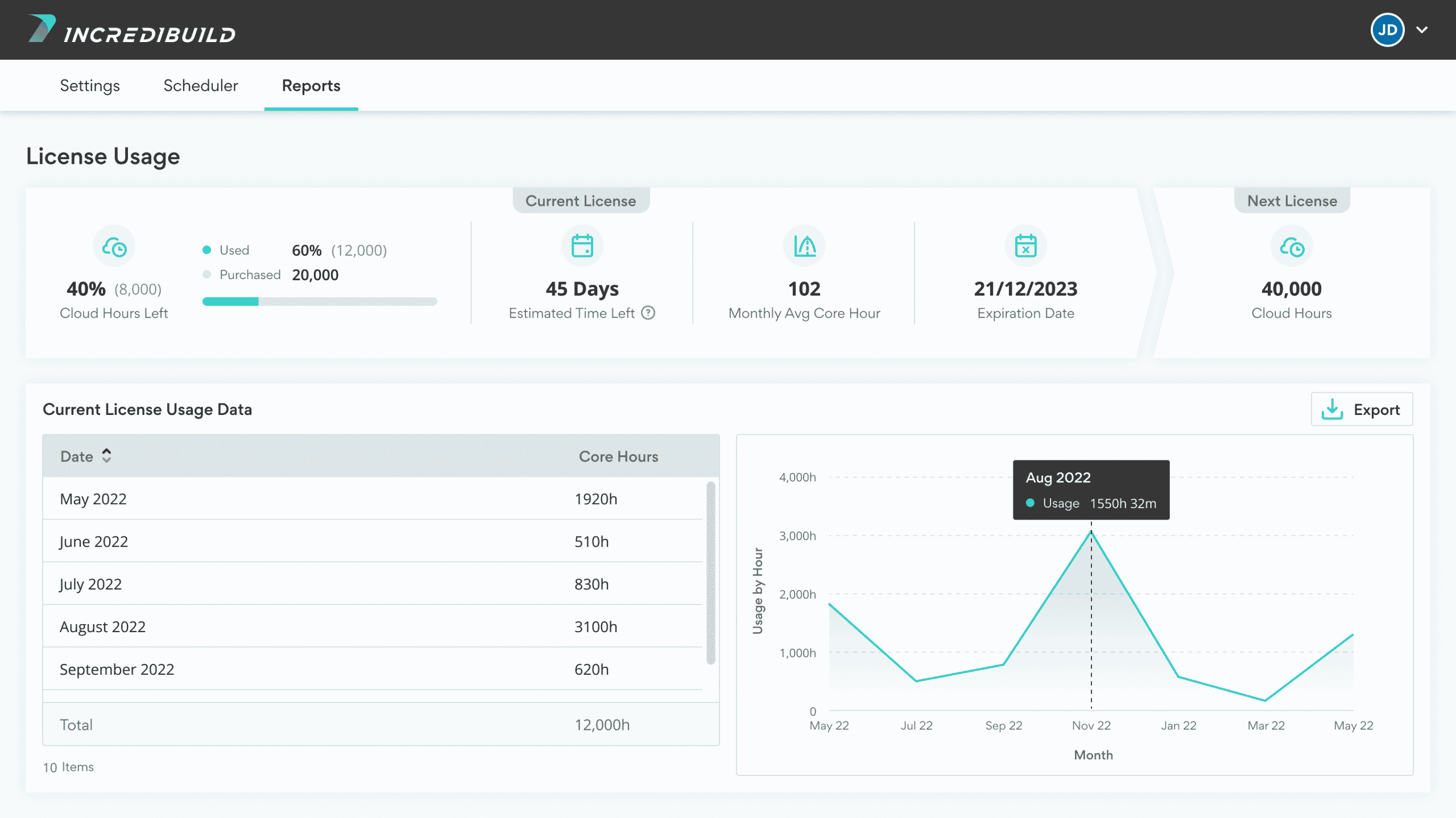Click the Monthly Avg Core Hour icon
The height and width of the screenshot is (818, 1456).
(804, 246)
